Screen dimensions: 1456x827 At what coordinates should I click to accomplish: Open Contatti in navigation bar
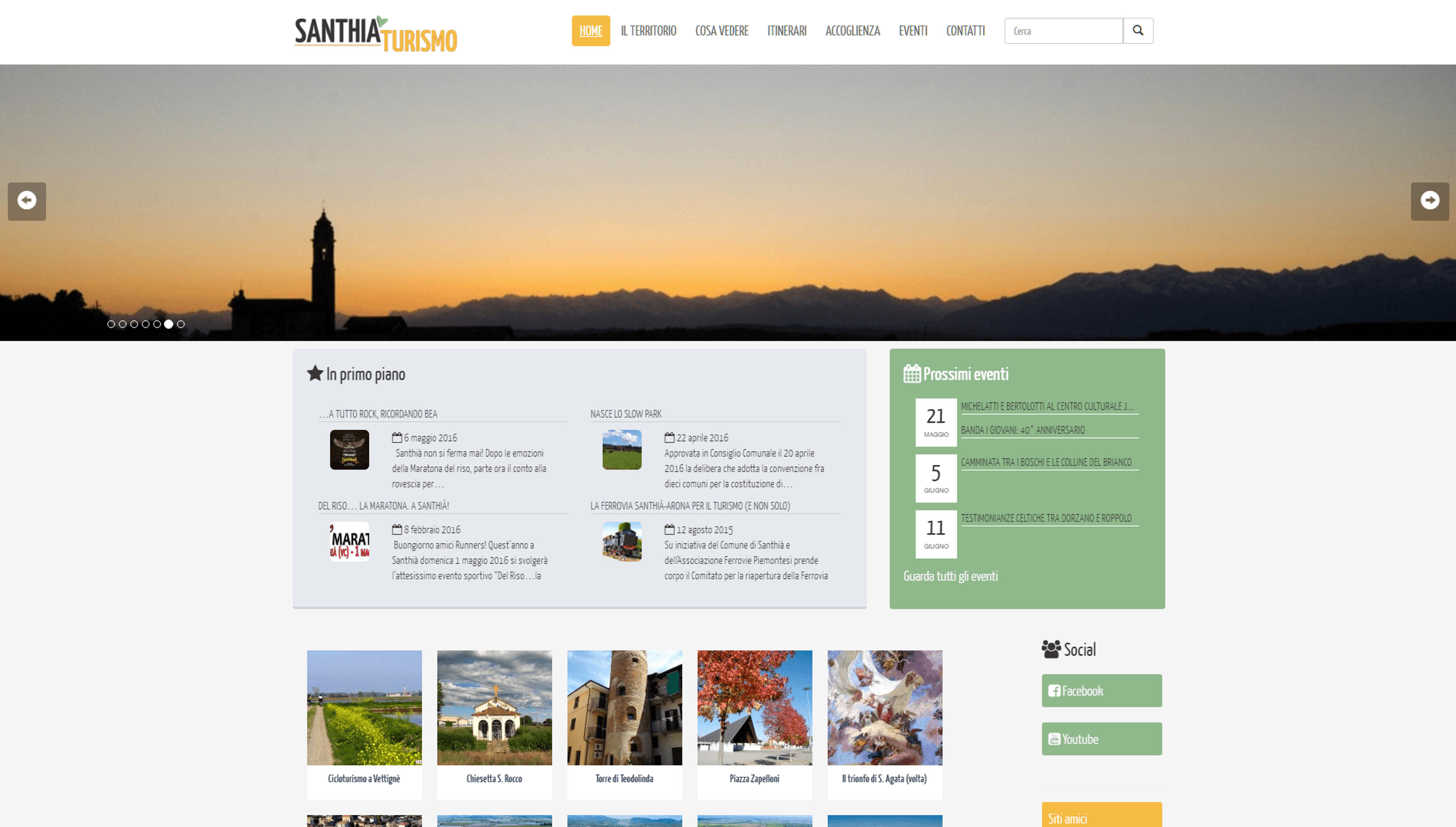pos(965,31)
